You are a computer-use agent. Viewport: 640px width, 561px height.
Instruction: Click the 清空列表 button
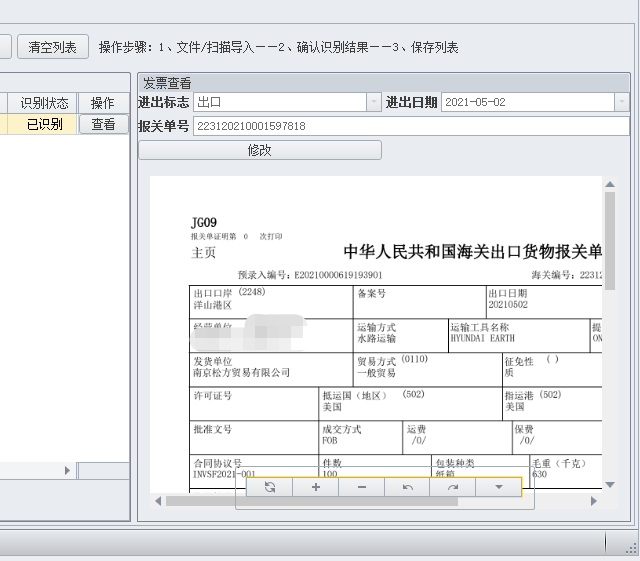coord(53,47)
